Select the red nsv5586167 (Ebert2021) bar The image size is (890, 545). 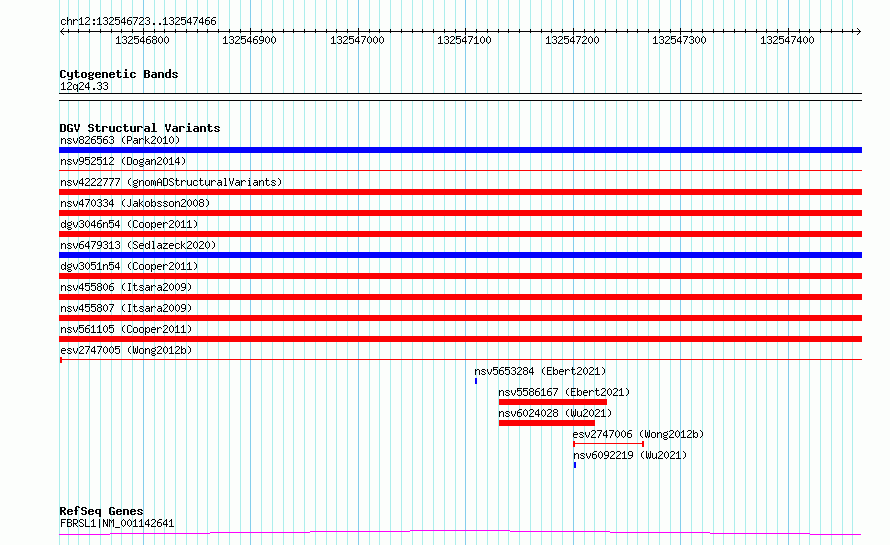tap(552, 402)
